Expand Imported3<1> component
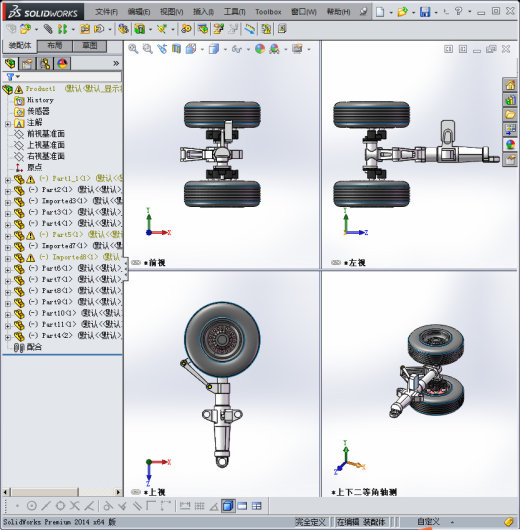520x530 pixels. [x=7, y=202]
